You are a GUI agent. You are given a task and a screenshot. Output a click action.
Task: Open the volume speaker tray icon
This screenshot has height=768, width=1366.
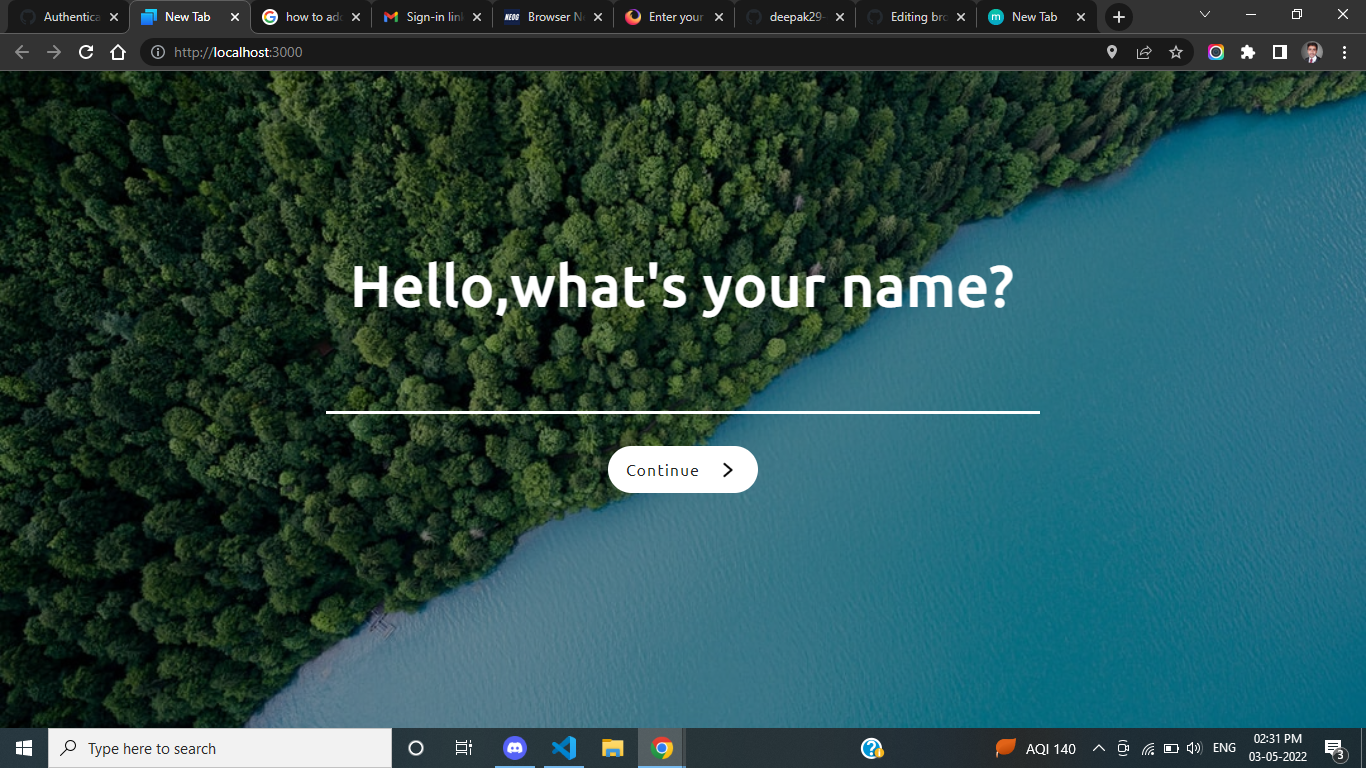tap(1194, 748)
